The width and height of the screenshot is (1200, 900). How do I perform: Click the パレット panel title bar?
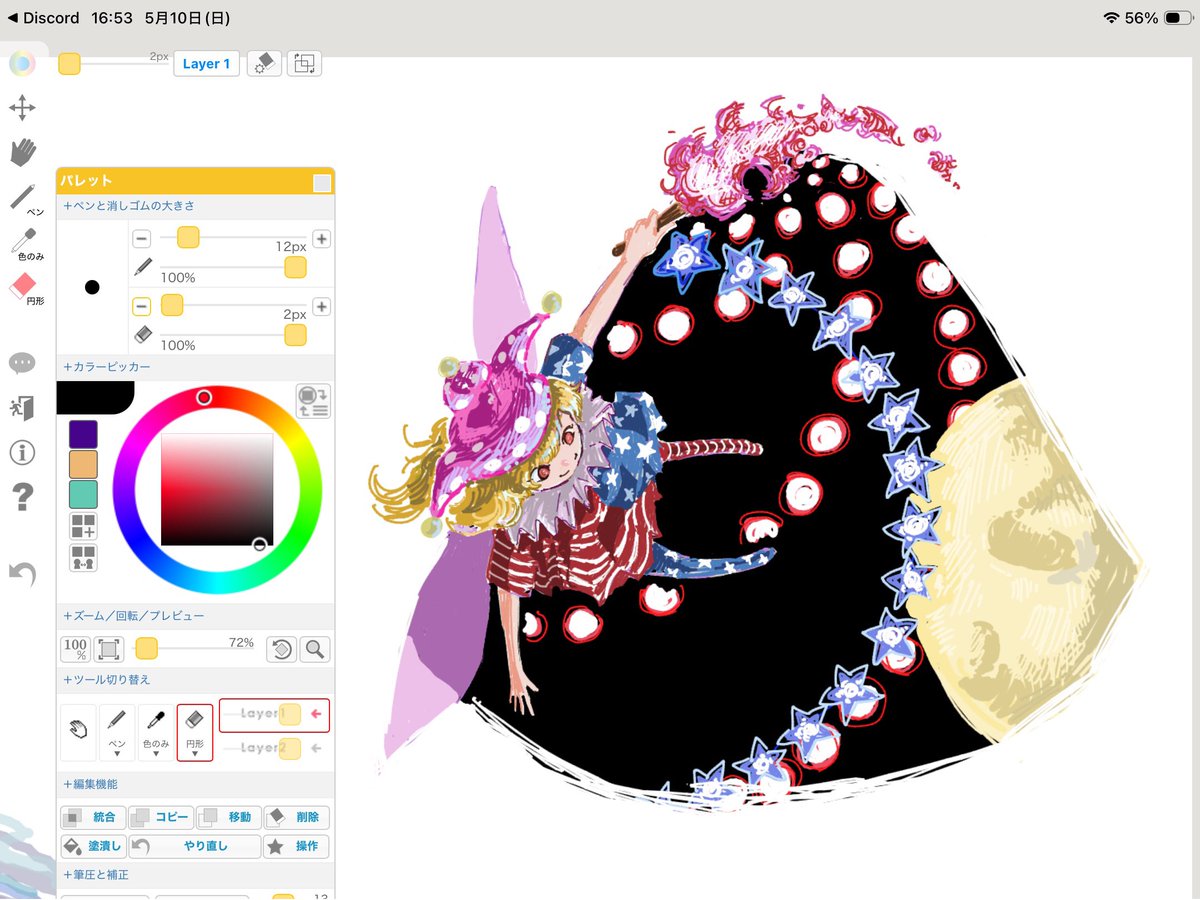[195, 181]
